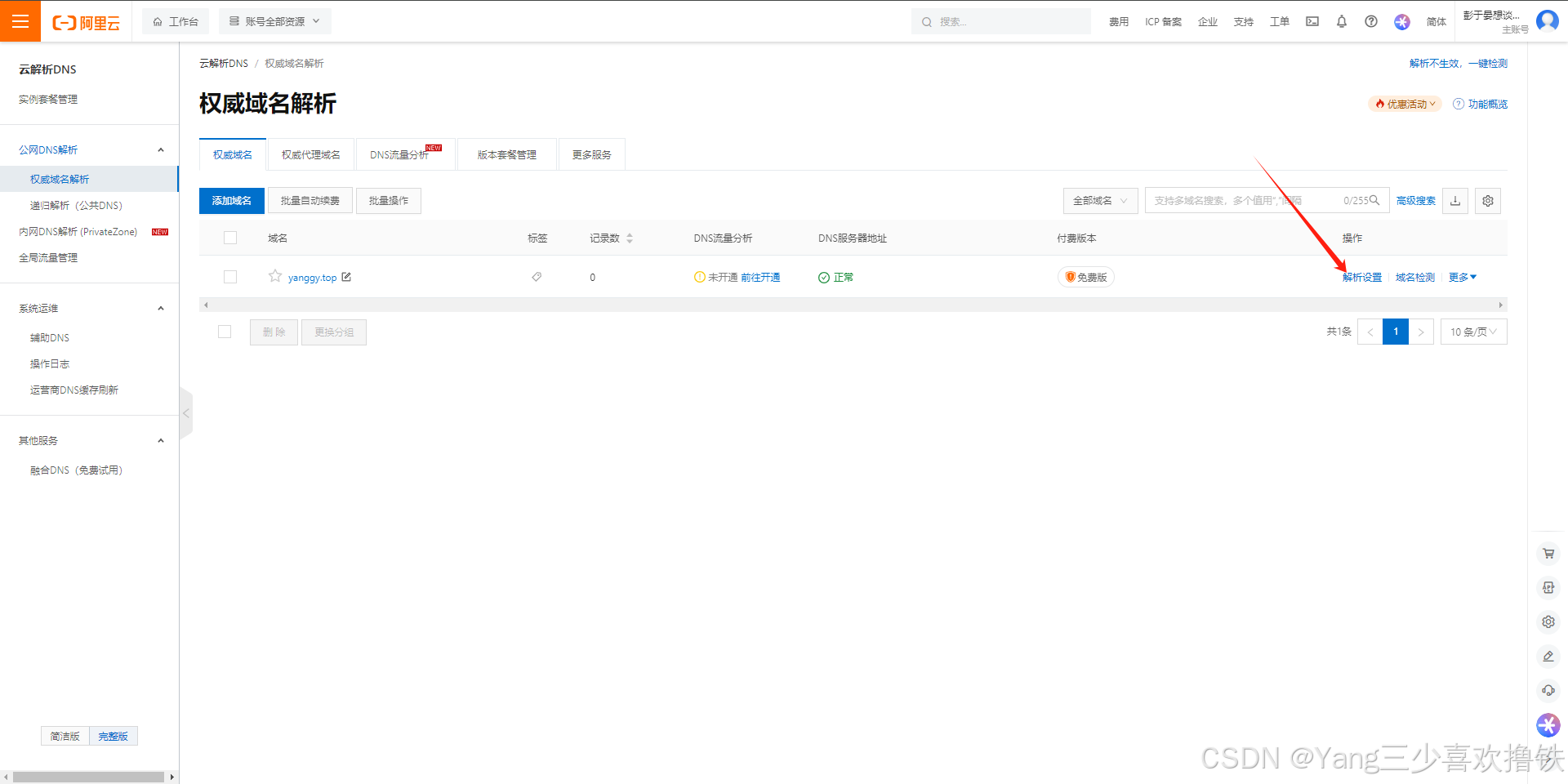The image size is (1568, 784).
Task: Click the second right sidebar icon below cart
Action: pos(1548,588)
